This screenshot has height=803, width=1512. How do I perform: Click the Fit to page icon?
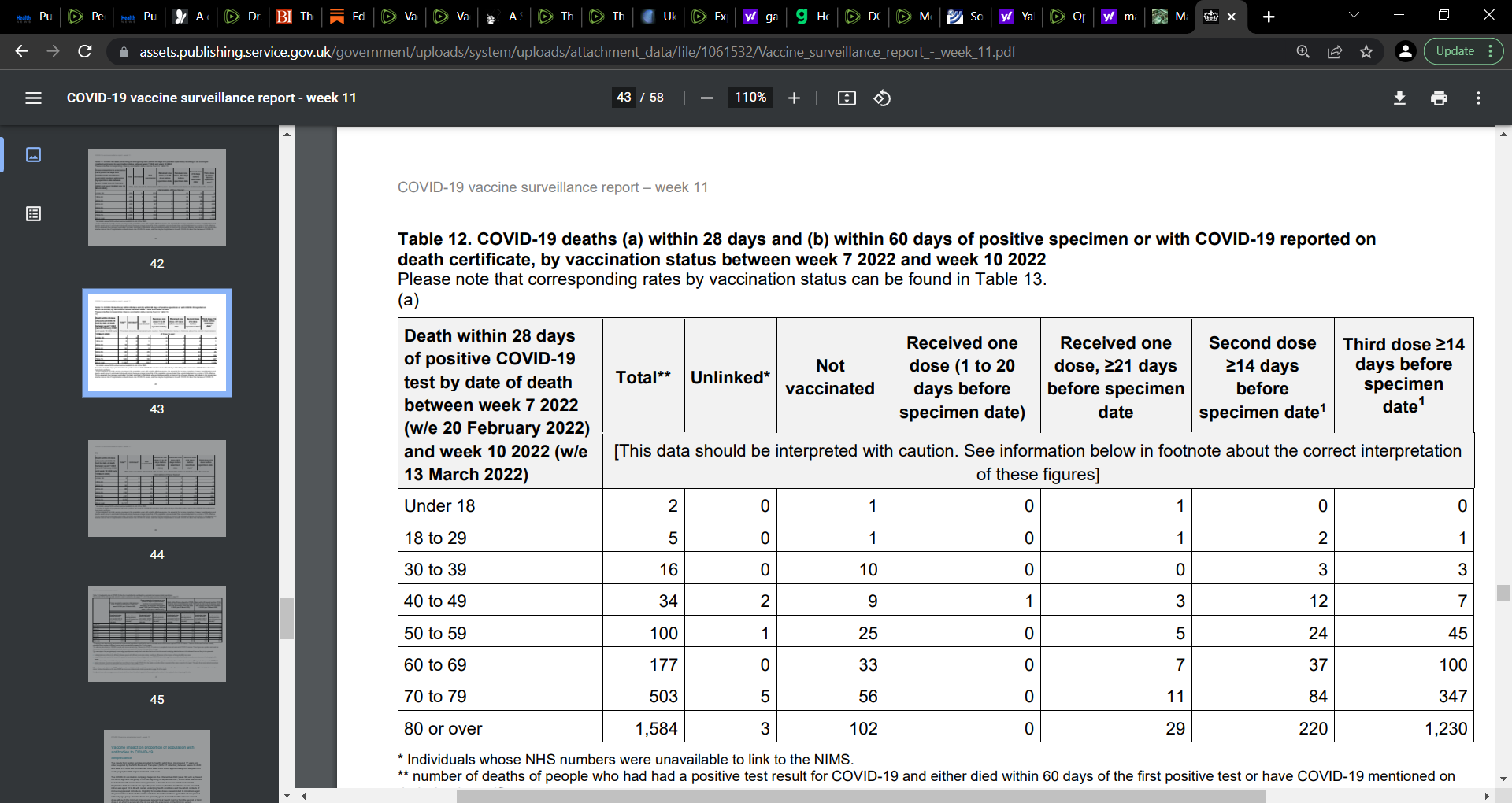tap(847, 98)
